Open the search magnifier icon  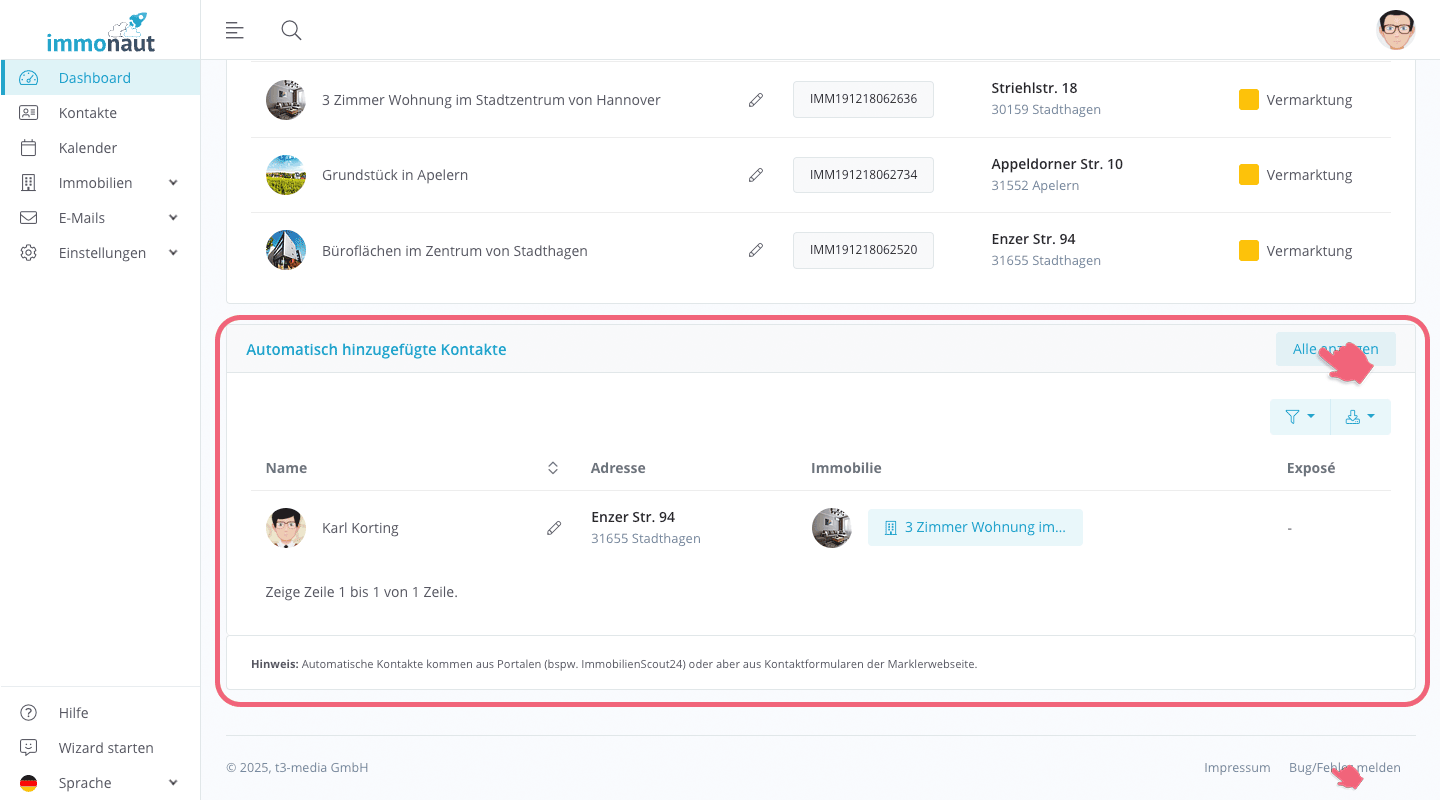pyautogui.click(x=291, y=30)
